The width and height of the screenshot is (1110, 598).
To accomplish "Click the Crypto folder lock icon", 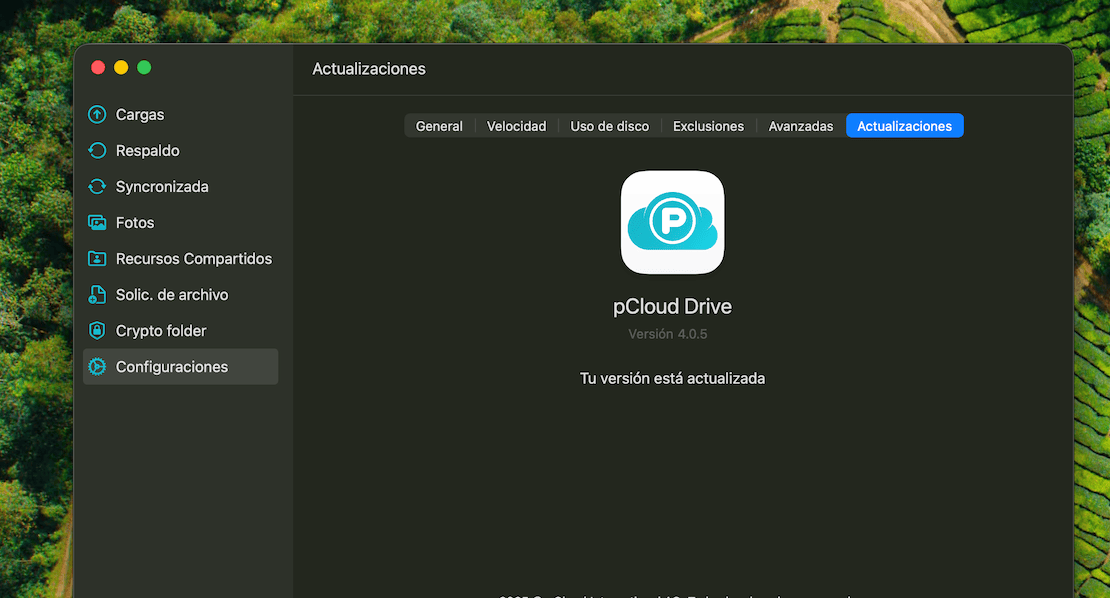I will [x=97, y=331].
